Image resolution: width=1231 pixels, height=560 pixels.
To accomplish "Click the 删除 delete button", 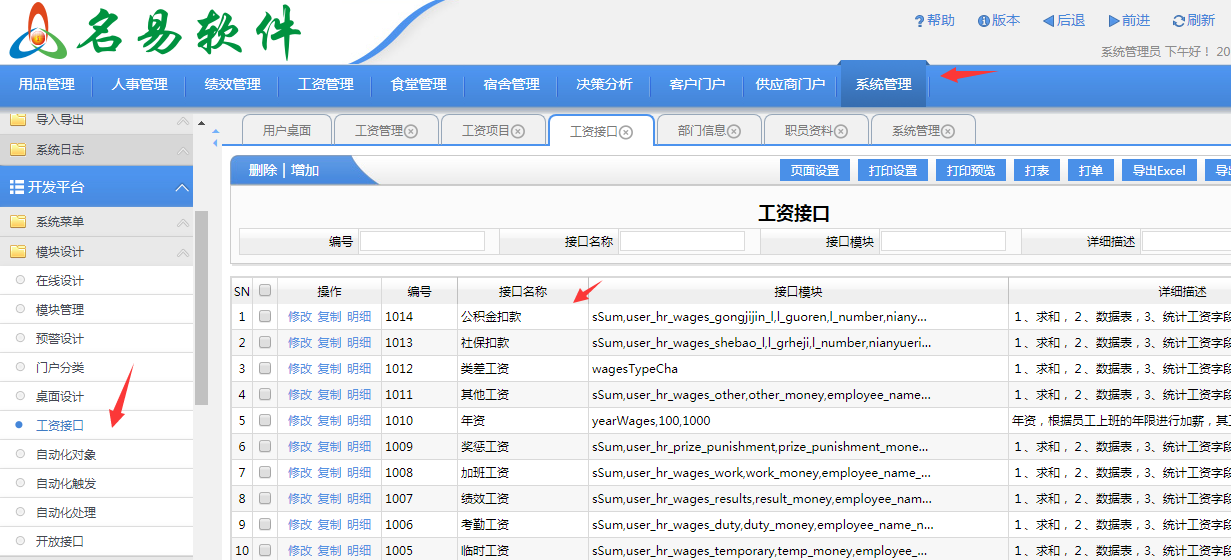I will pyautogui.click(x=263, y=171).
